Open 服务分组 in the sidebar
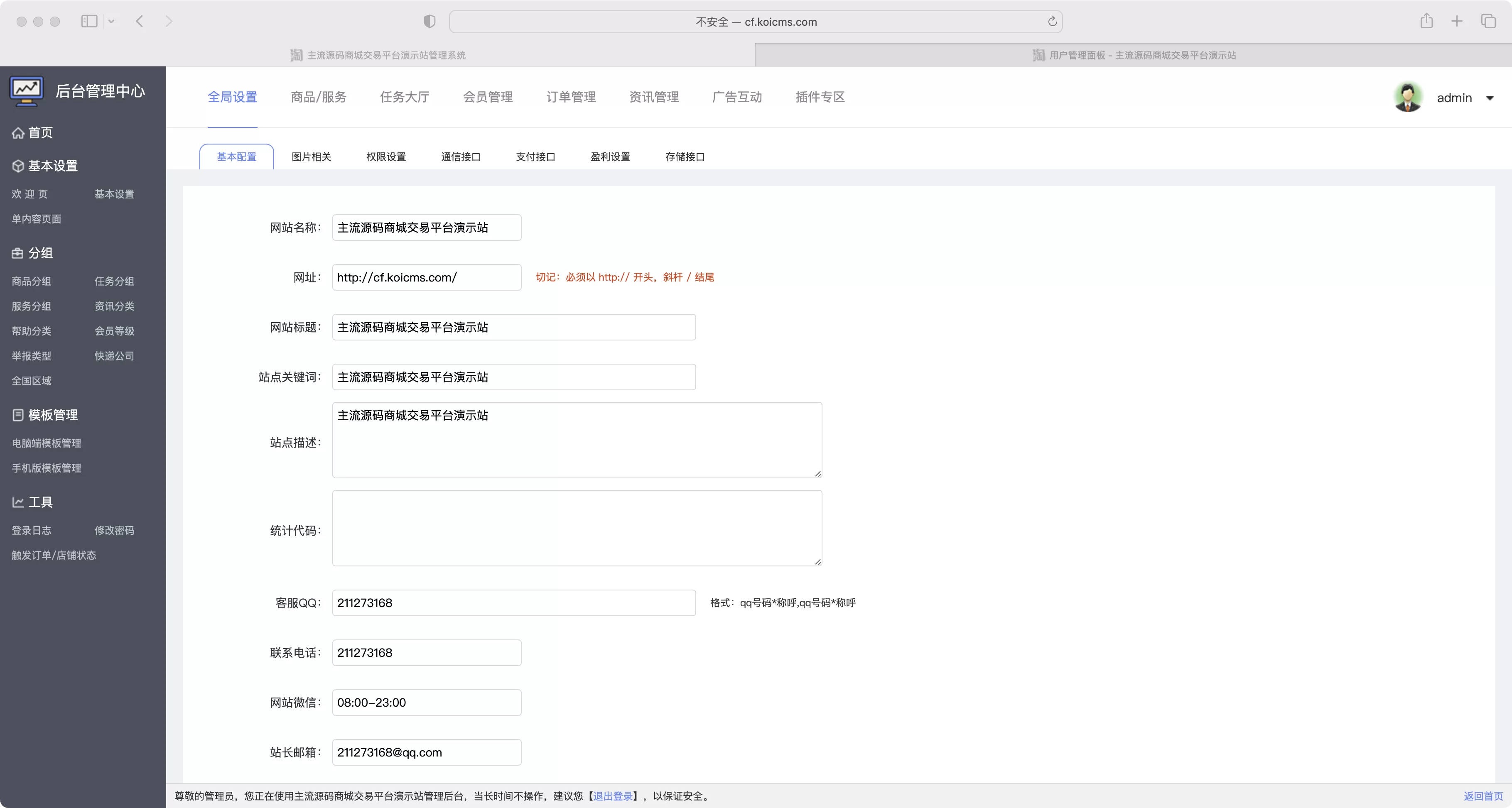 pyautogui.click(x=32, y=306)
